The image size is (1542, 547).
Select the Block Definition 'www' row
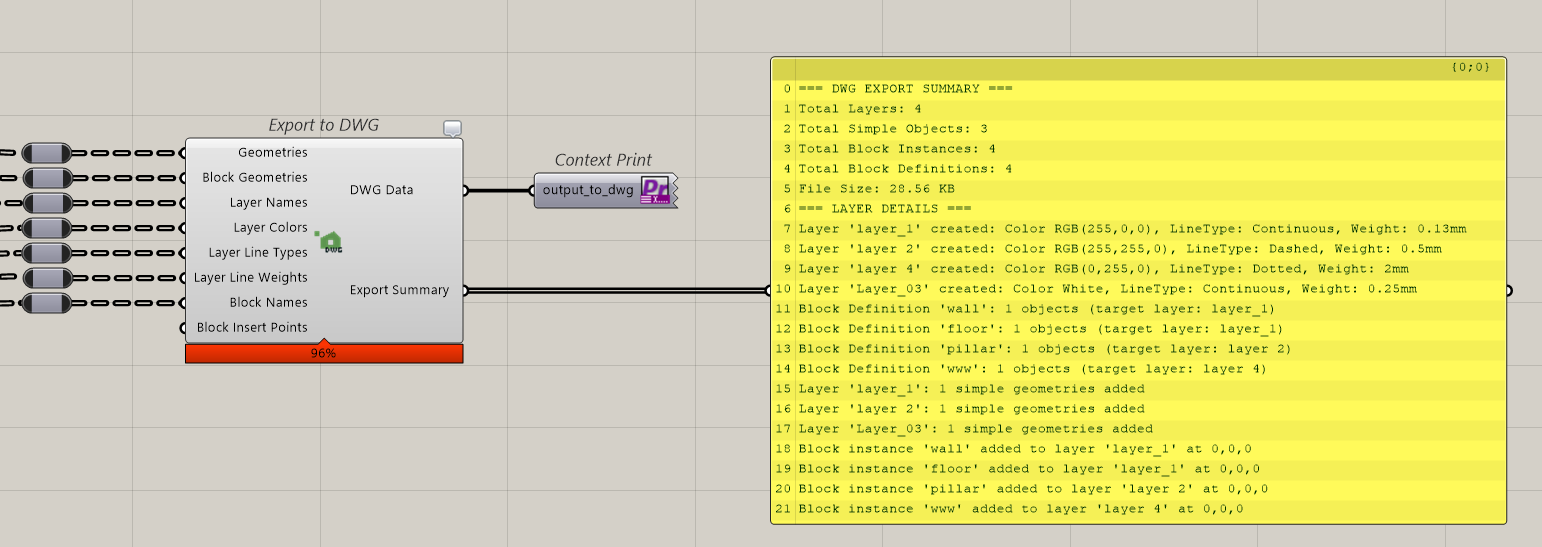click(1139, 369)
